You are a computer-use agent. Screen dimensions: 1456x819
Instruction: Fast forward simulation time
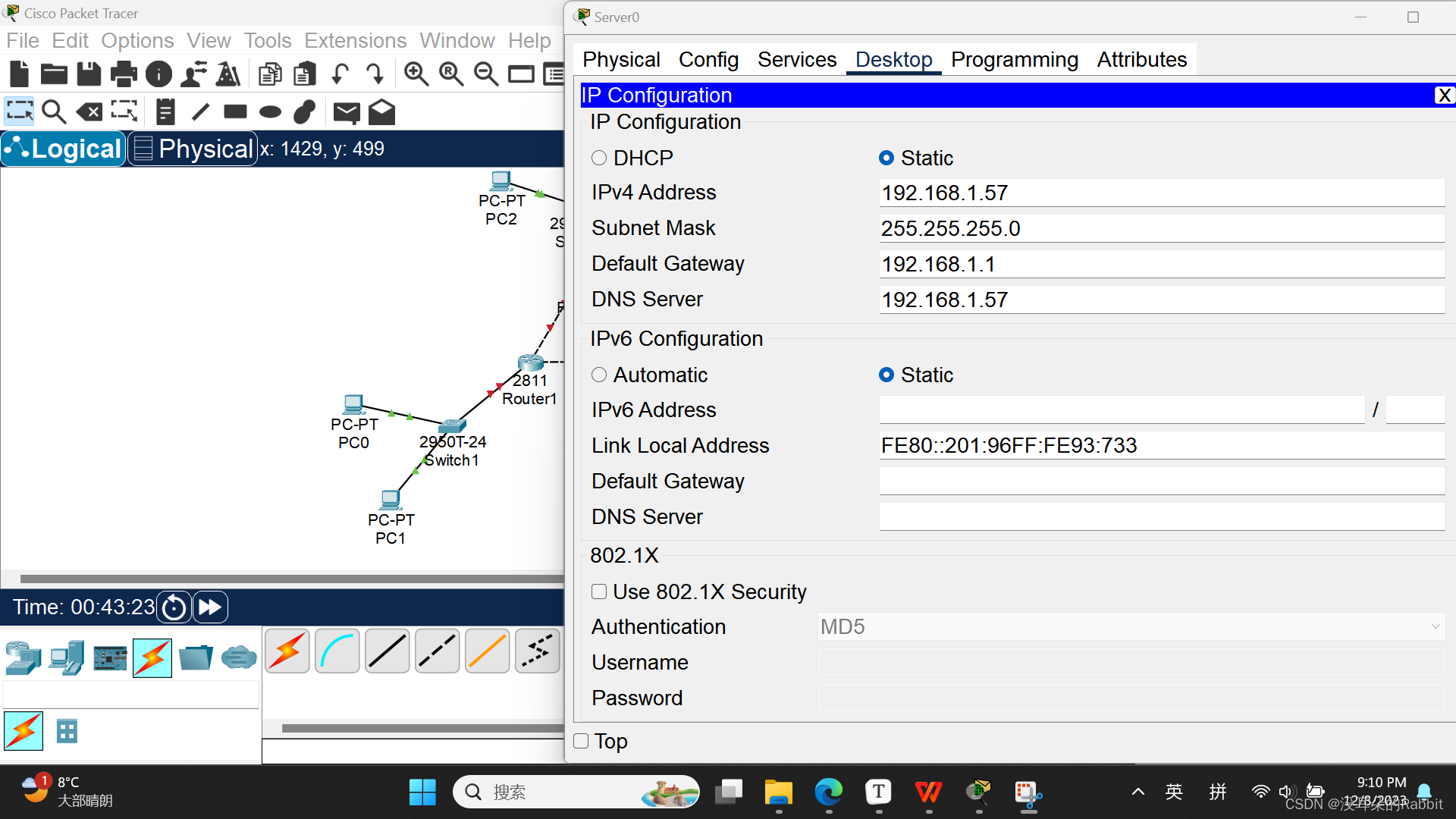coord(210,607)
